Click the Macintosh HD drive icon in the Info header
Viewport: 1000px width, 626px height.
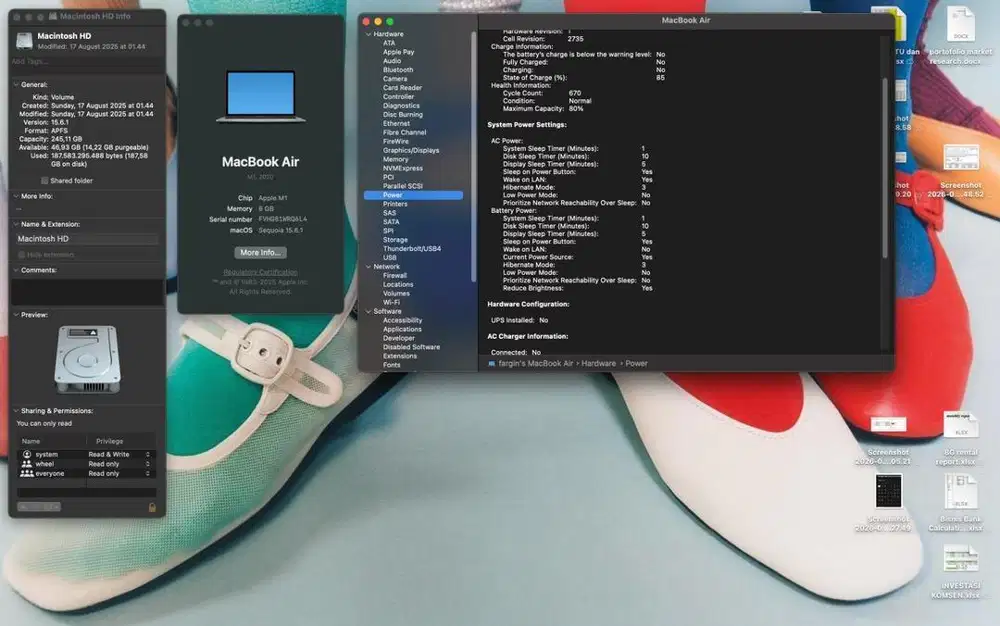tap(24, 40)
